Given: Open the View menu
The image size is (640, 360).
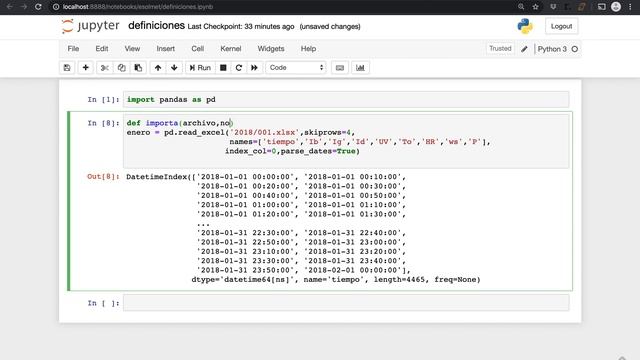Looking at the screenshot, I should [x=132, y=49].
